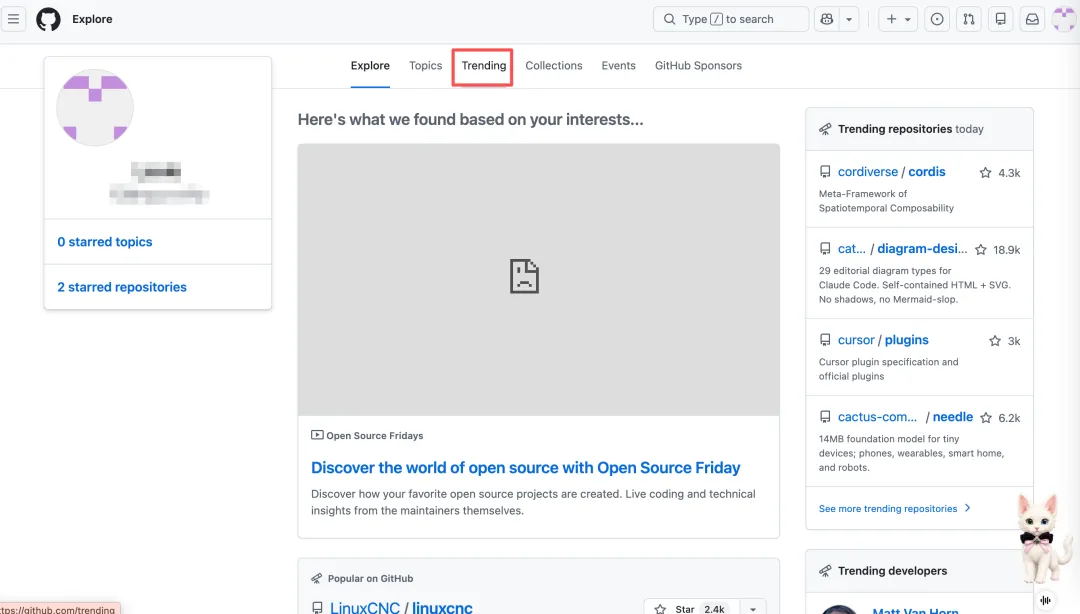The height and width of the screenshot is (614, 1080).
Task: Open the notifications inbox icon
Action: tap(1032, 19)
